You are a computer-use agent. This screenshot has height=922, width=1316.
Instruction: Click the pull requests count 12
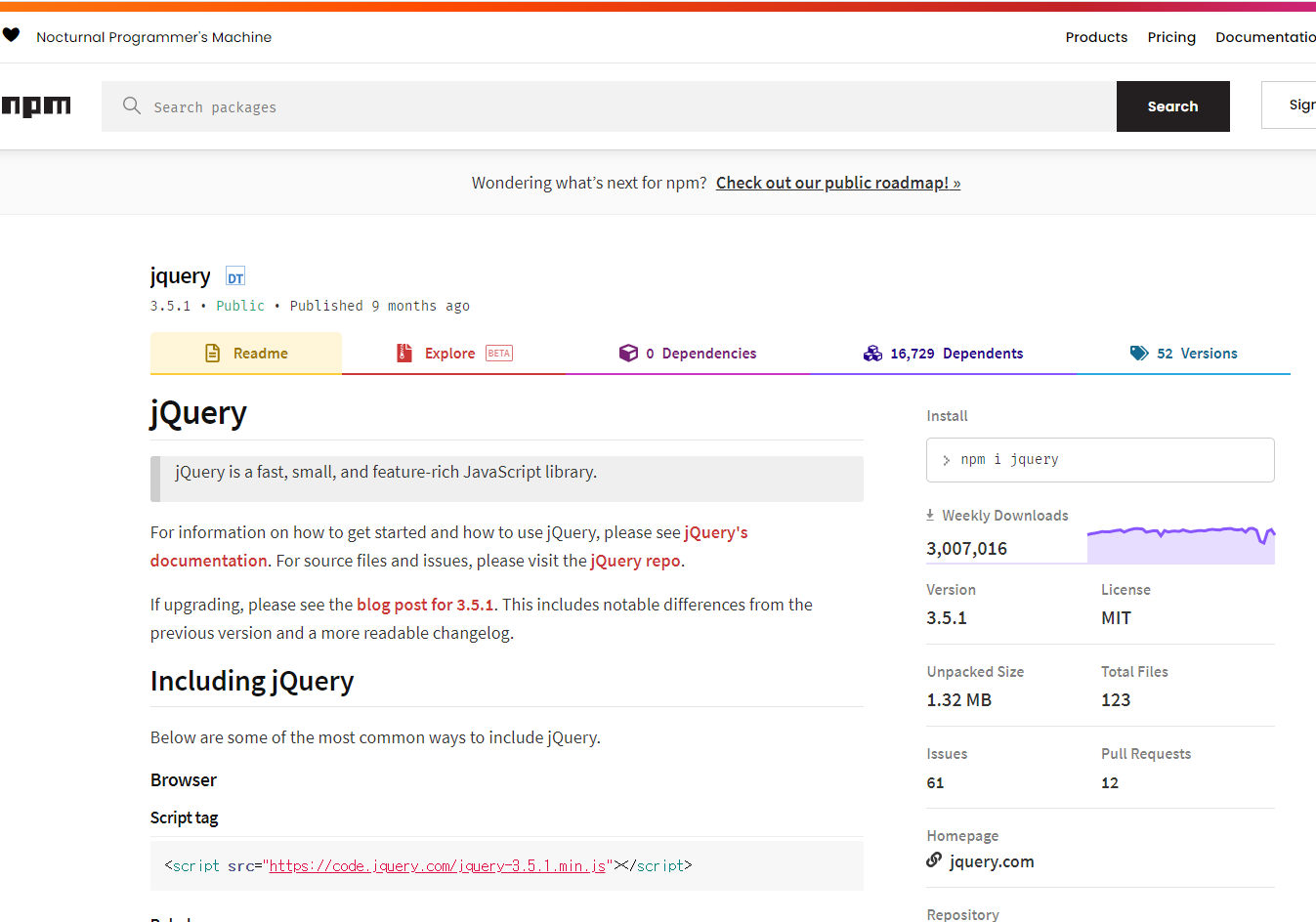coord(1110,783)
